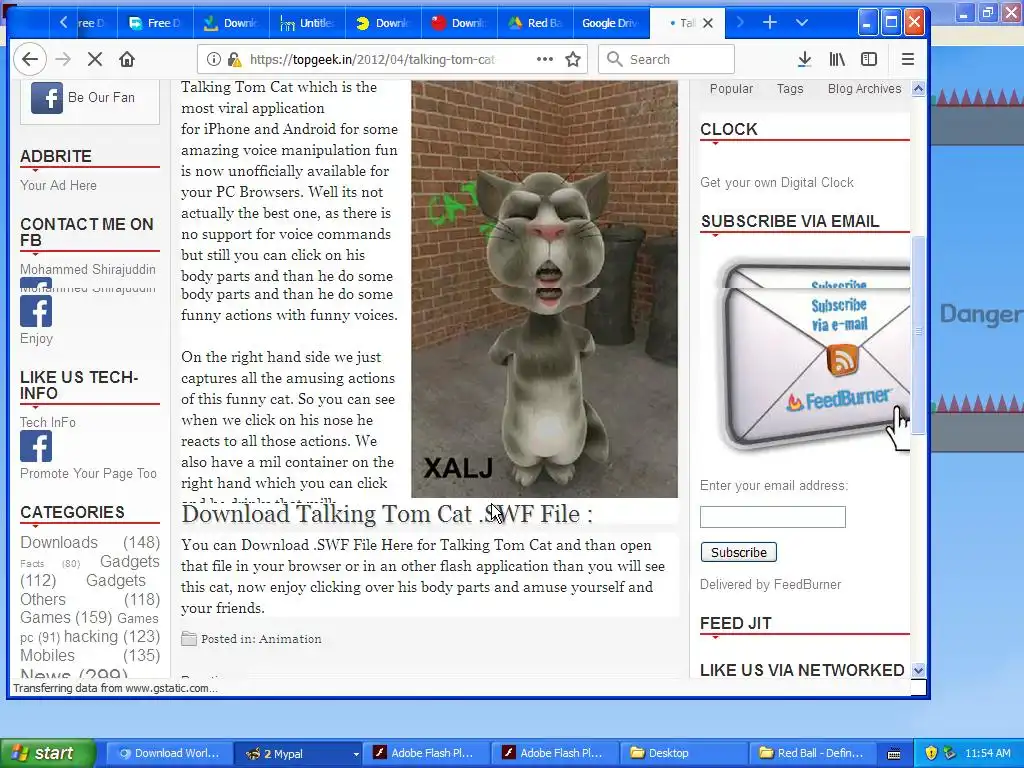1024x768 pixels.
Task: Go back to the previous page
Action: pos(30,59)
